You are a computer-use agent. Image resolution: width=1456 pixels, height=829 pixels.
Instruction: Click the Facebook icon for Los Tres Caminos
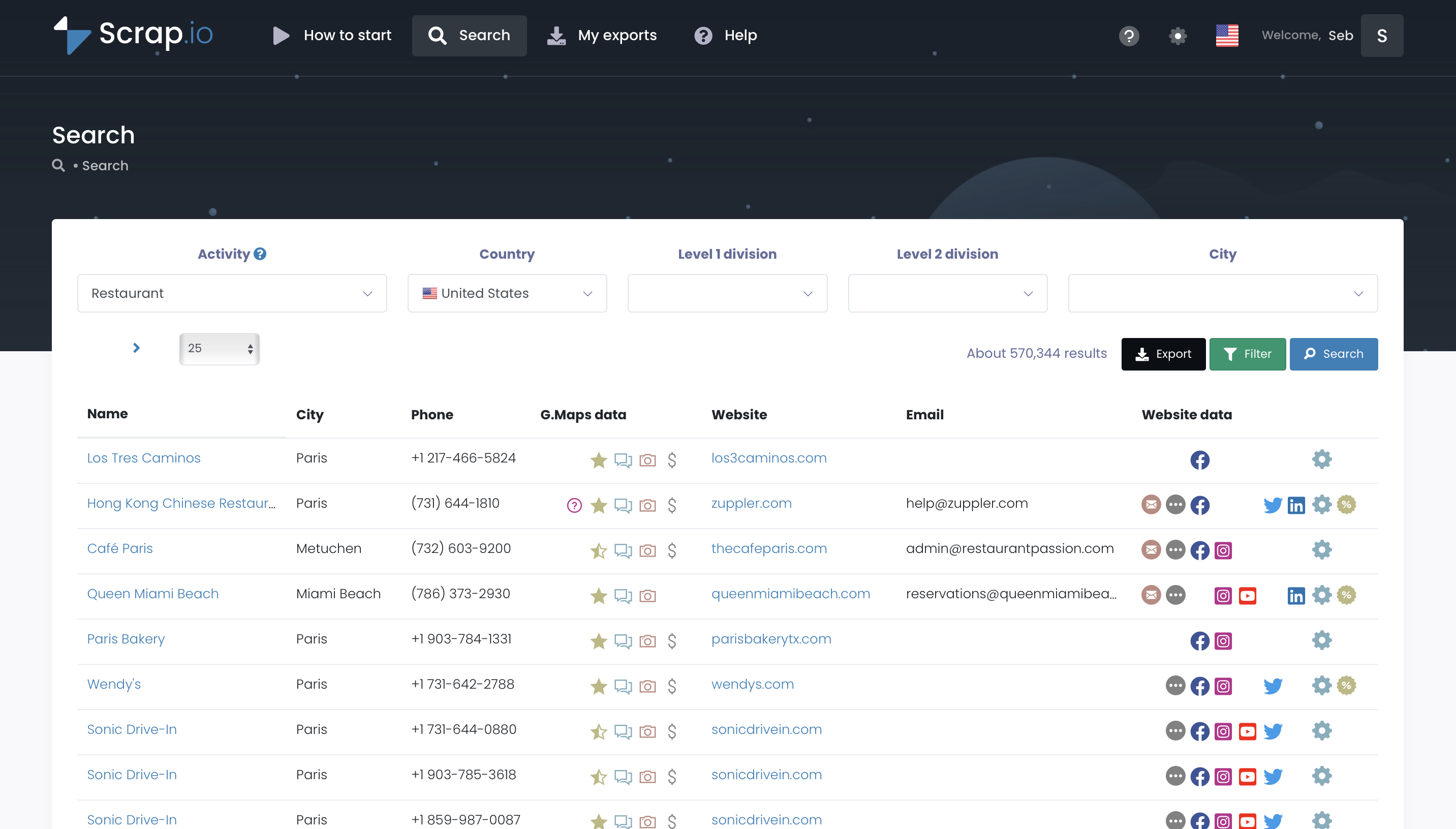(1199, 459)
